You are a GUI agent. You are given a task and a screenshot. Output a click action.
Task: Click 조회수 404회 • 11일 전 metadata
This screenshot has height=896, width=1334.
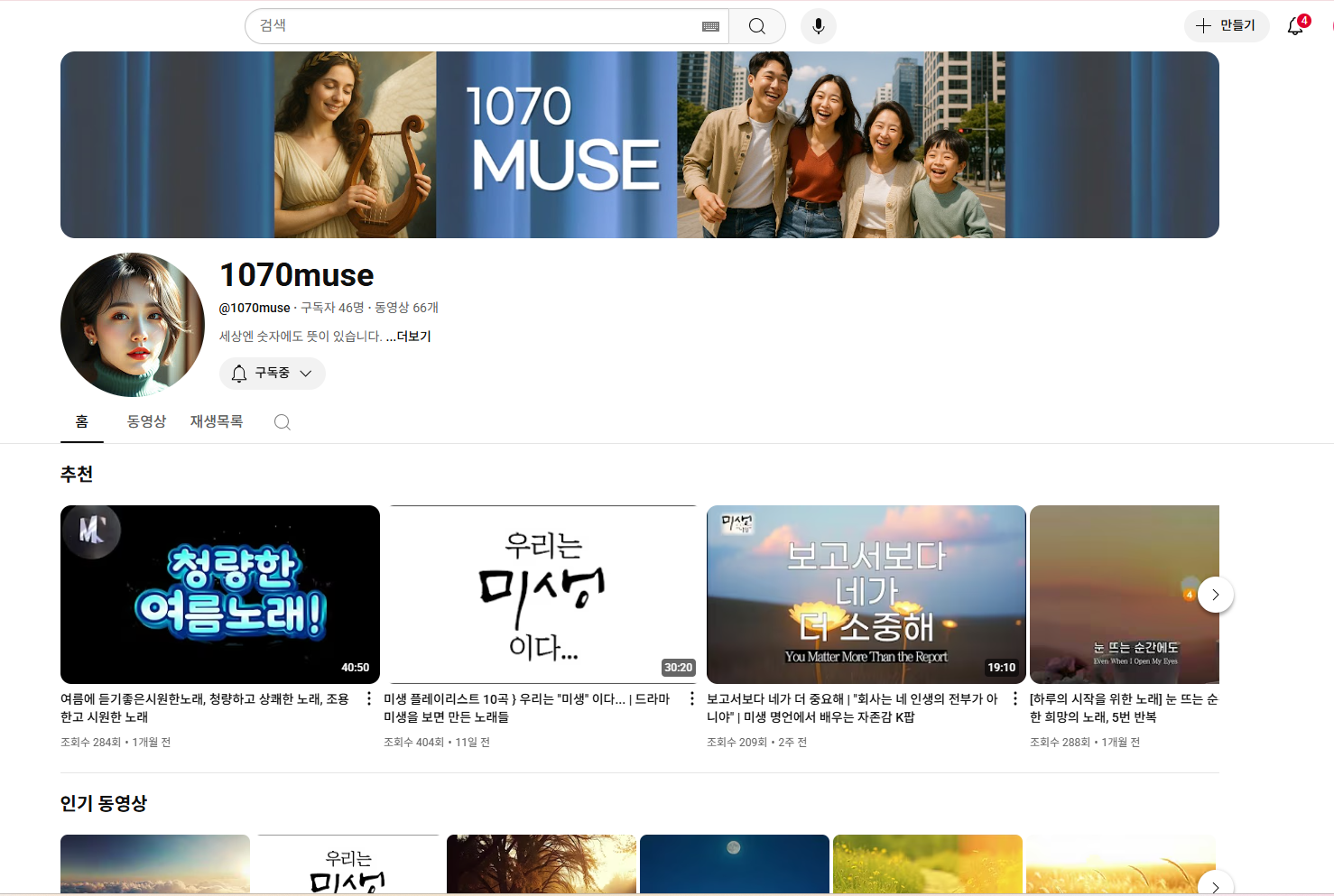(437, 743)
